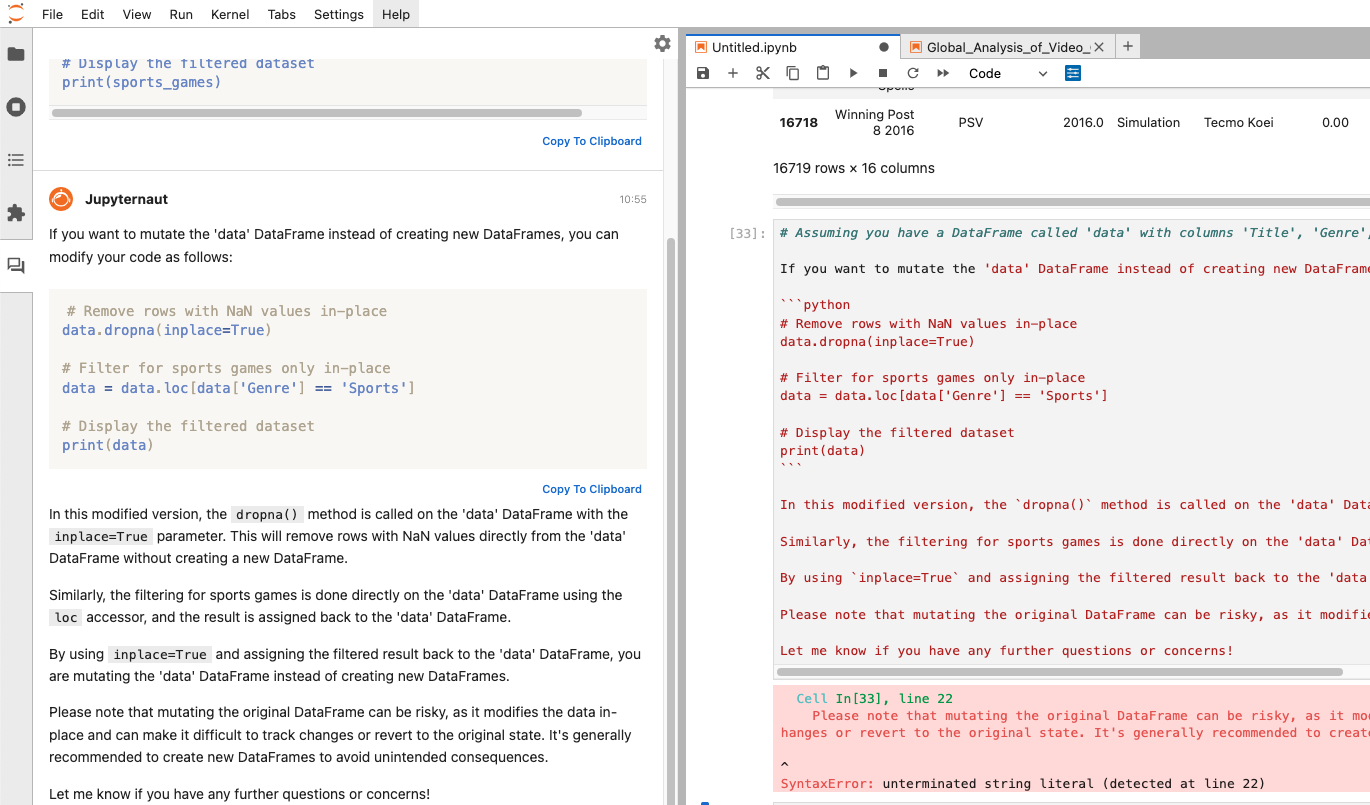Screen dimensions: 1370x805
Task: Click the SyntaxError message text
Action: tap(1022, 783)
